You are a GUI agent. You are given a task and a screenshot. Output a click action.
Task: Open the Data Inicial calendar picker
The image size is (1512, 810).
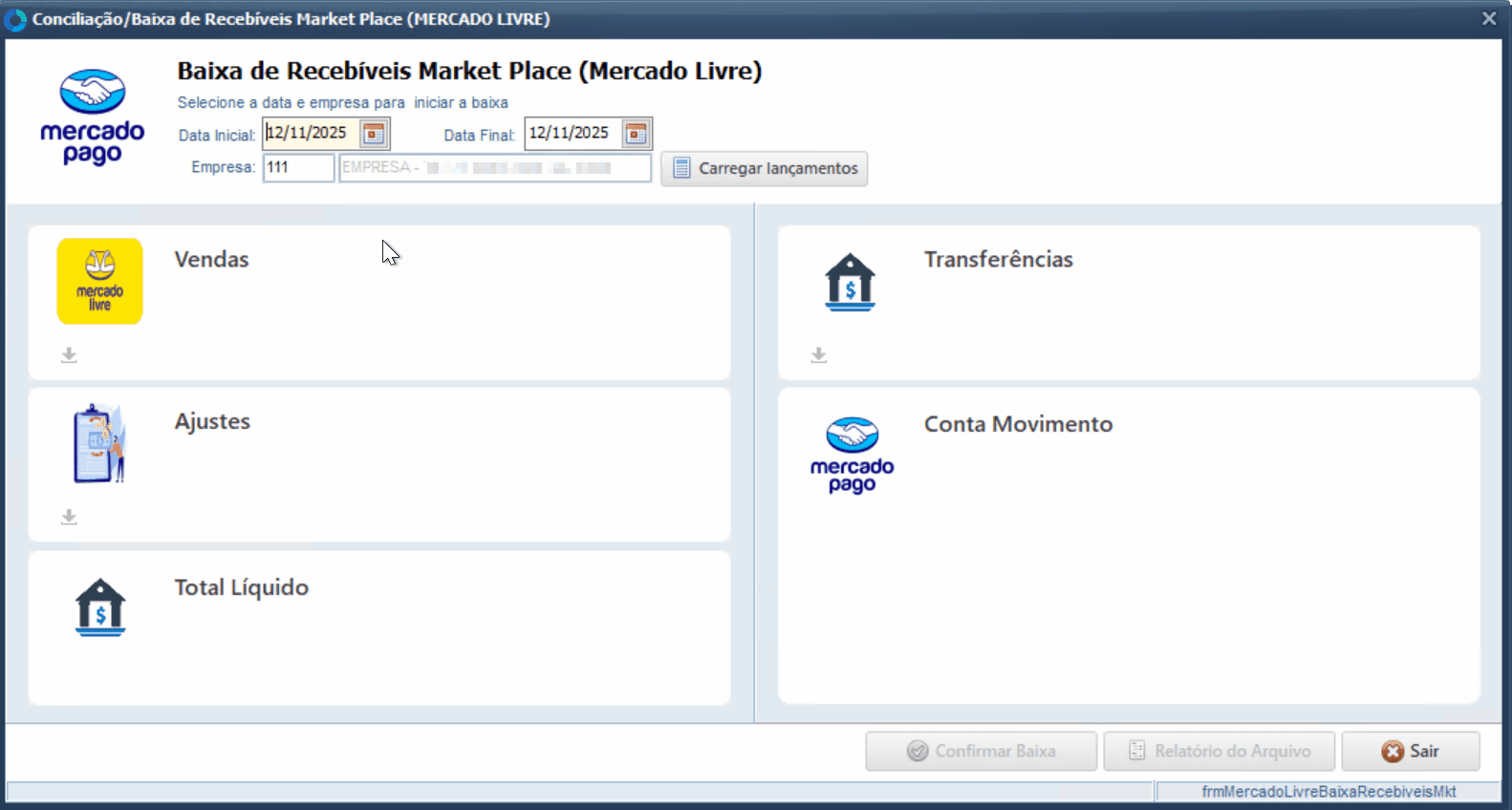[x=374, y=134]
